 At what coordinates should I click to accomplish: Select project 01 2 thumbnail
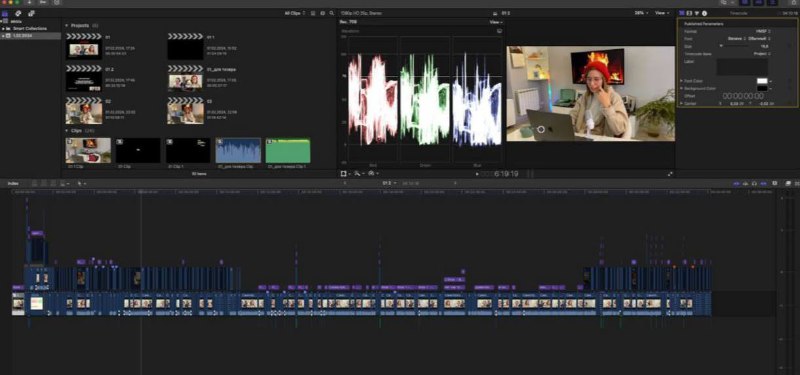tap(84, 79)
